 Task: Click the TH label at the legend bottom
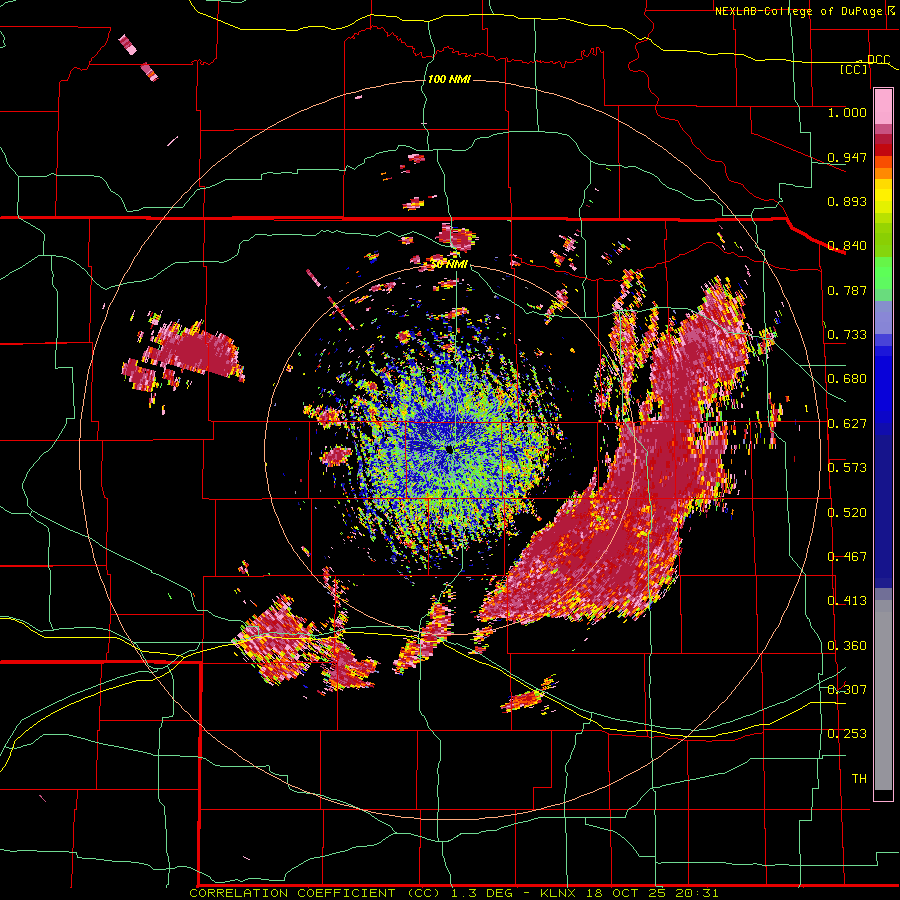[859, 779]
